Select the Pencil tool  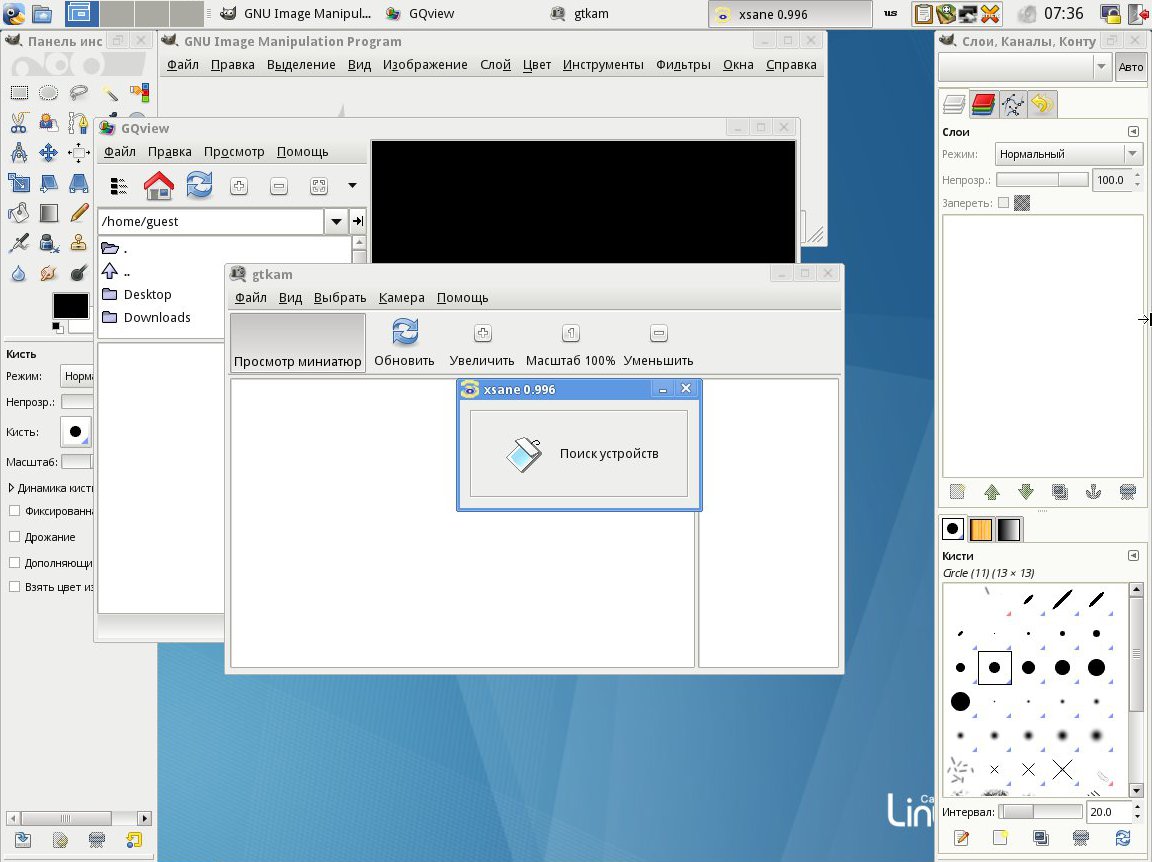click(79, 213)
